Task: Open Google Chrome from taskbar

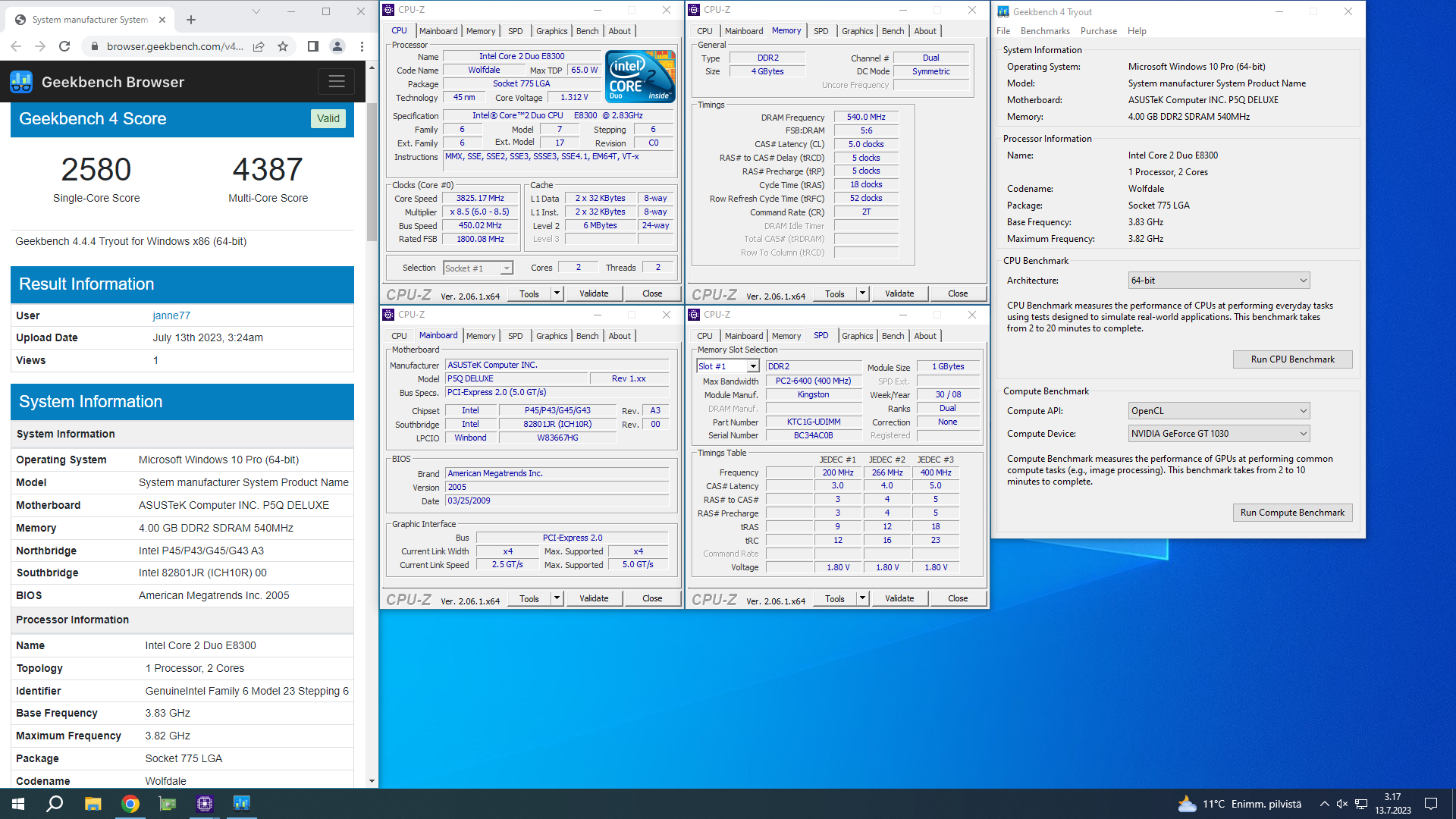Action: pos(130,804)
